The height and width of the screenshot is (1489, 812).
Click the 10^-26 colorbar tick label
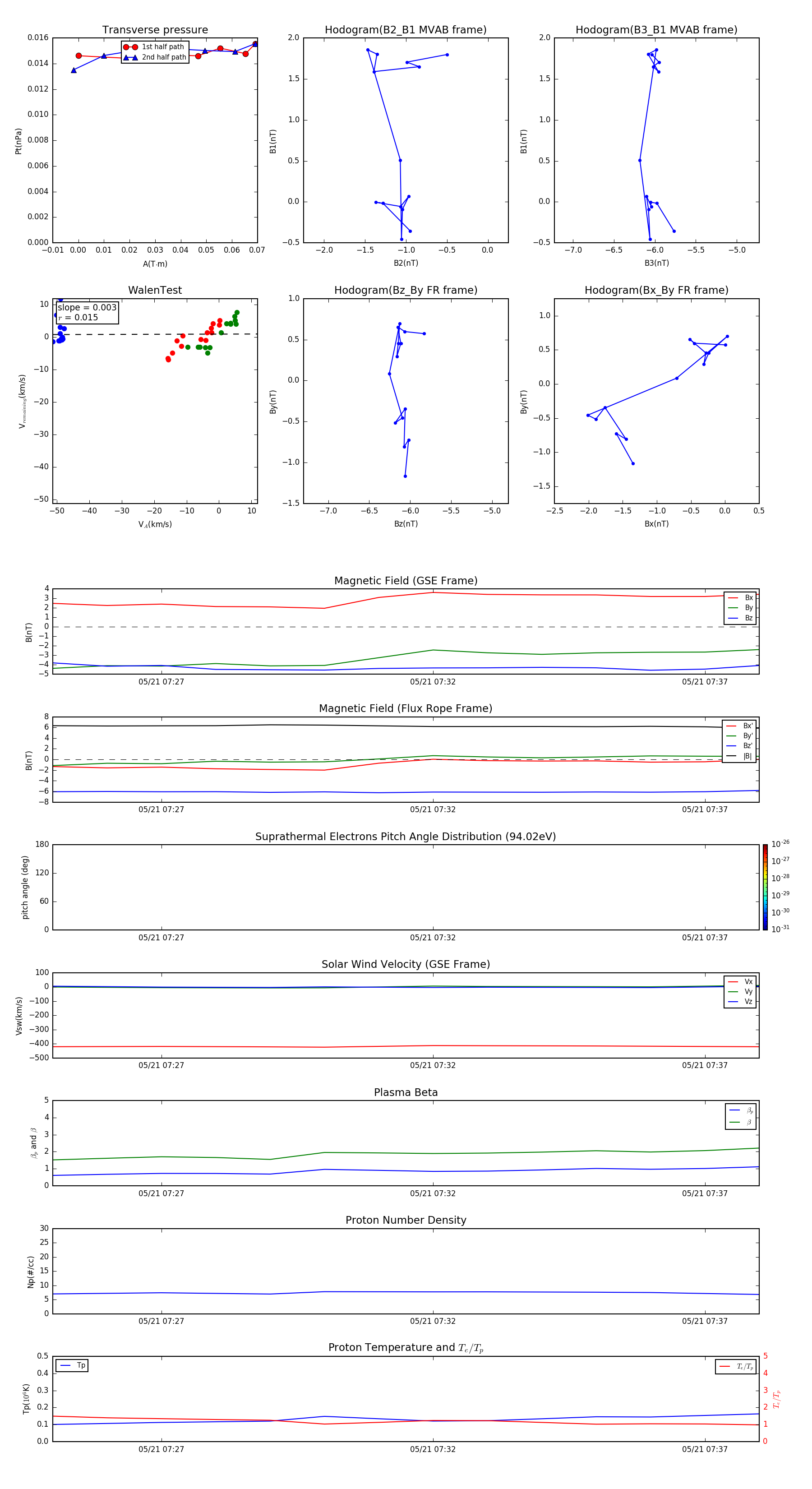click(x=780, y=844)
